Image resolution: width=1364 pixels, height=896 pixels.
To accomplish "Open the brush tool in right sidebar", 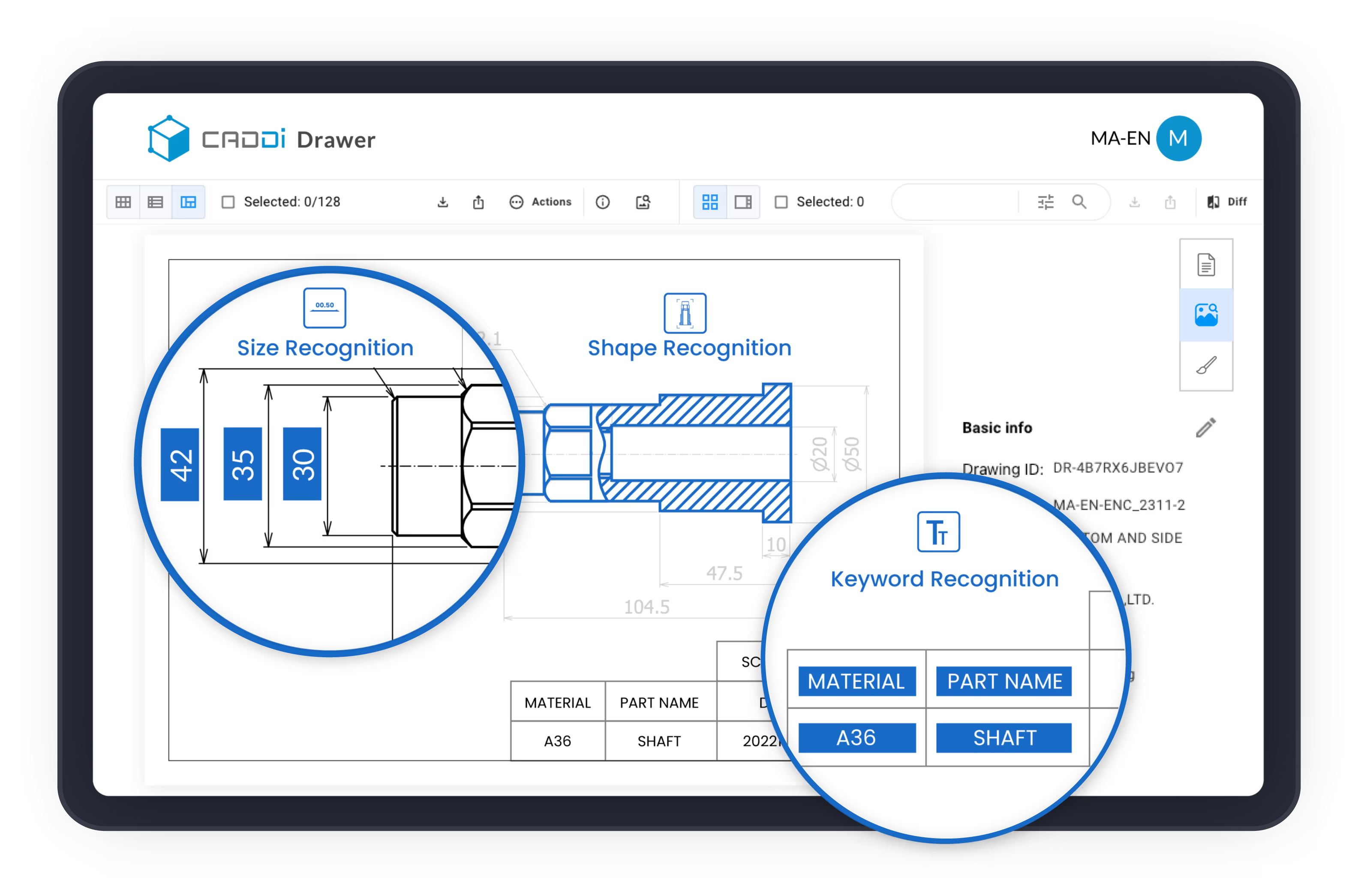I will [x=1206, y=365].
